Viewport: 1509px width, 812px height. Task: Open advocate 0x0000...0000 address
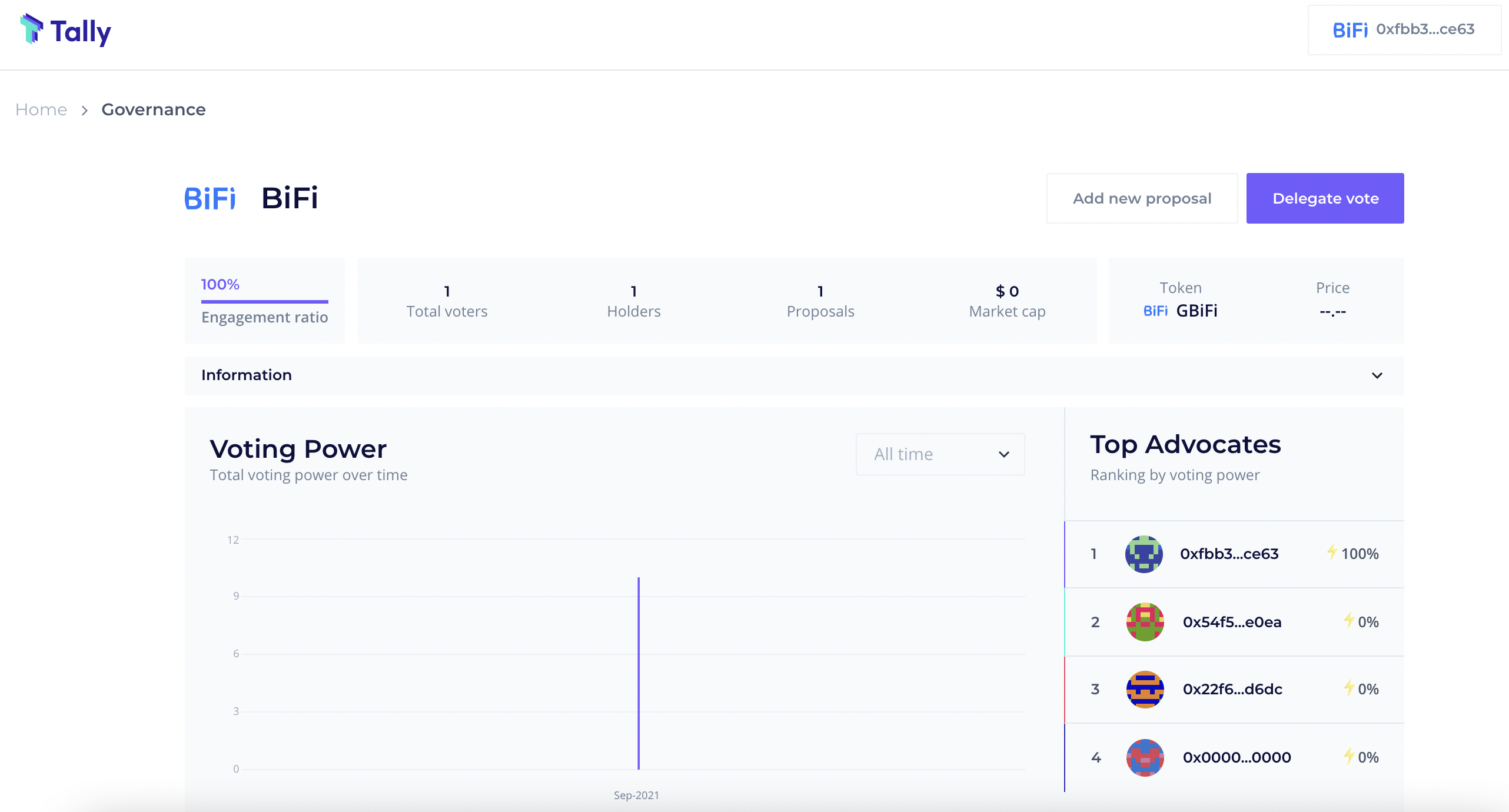click(1237, 758)
